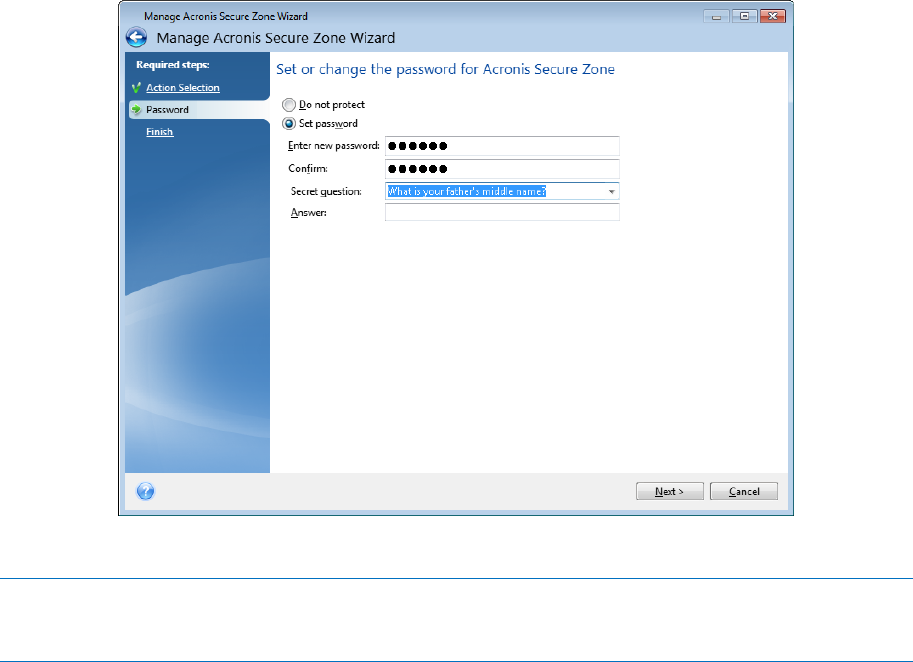
Task: Click the Cancel button
Action: pyautogui.click(x=744, y=491)
